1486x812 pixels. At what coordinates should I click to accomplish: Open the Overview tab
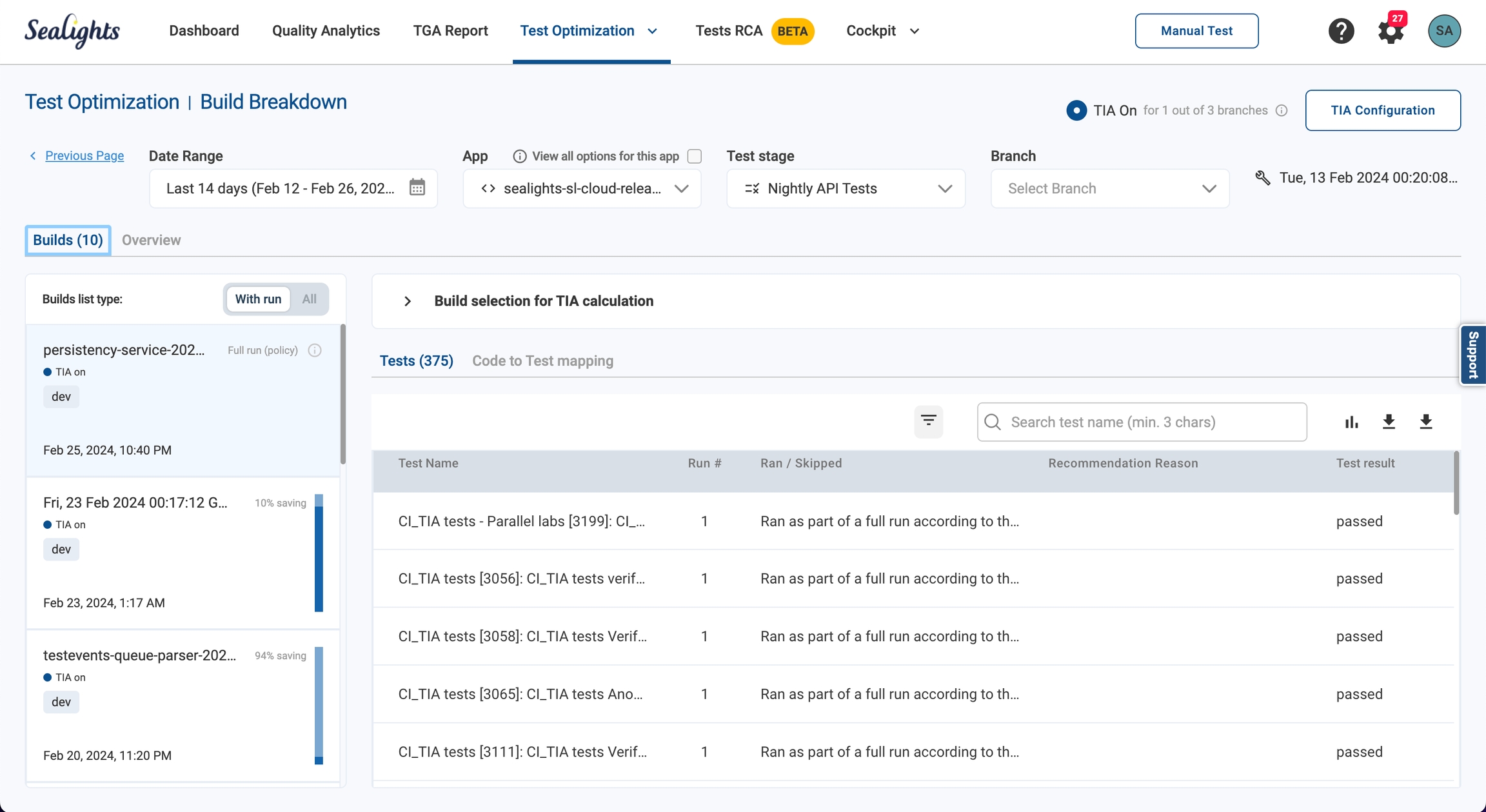click(x=151, y=240)
